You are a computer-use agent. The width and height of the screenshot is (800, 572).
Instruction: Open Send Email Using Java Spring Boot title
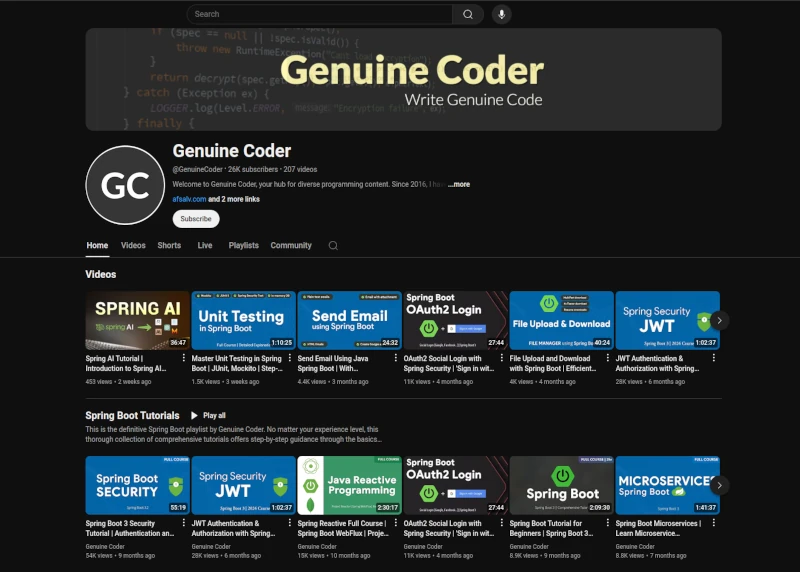tap(333, 363)
